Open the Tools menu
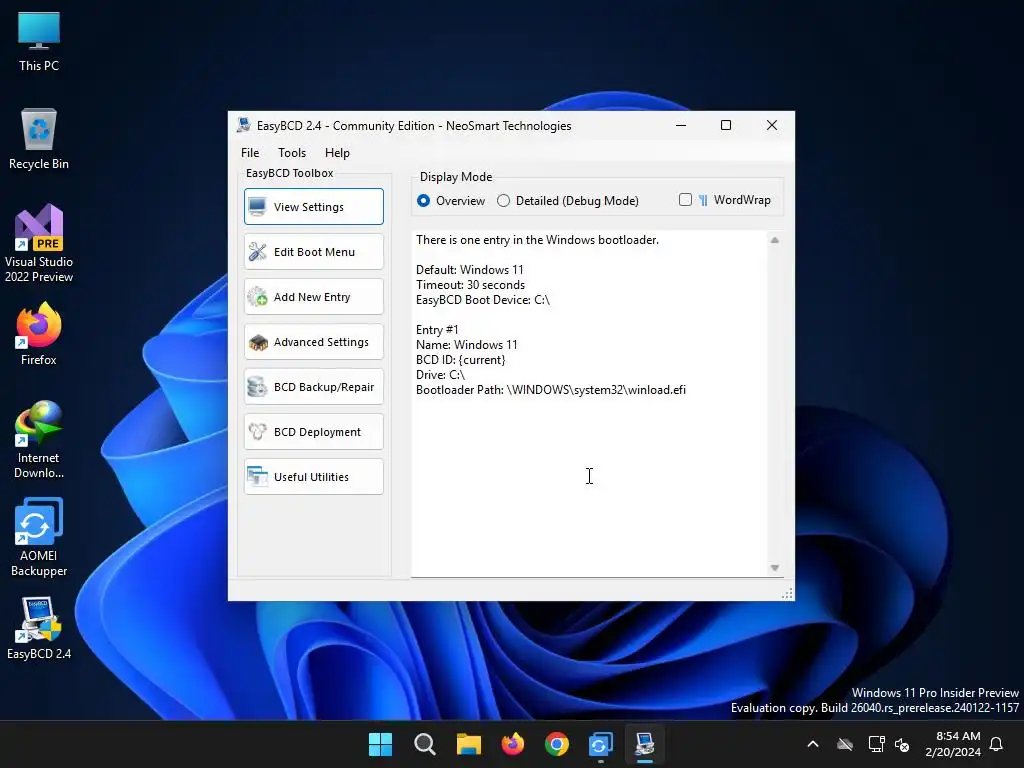 tap(292, 153)
